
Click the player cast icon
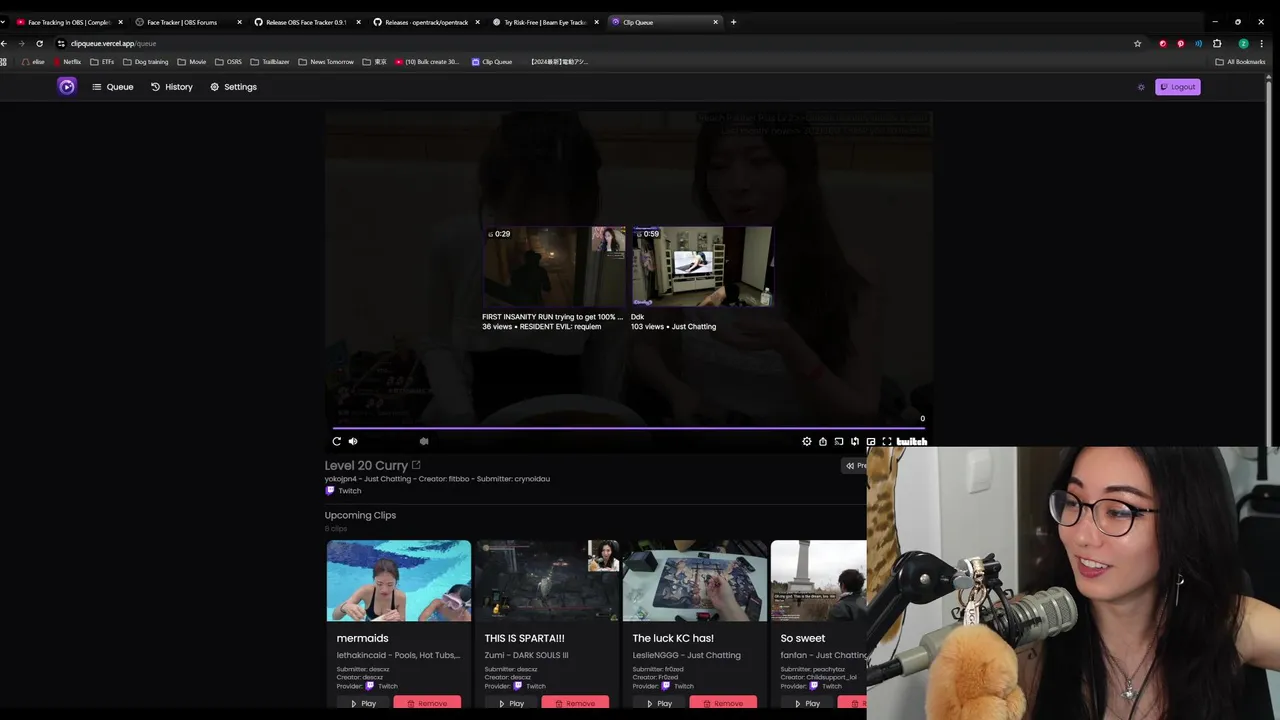(839, 441)
